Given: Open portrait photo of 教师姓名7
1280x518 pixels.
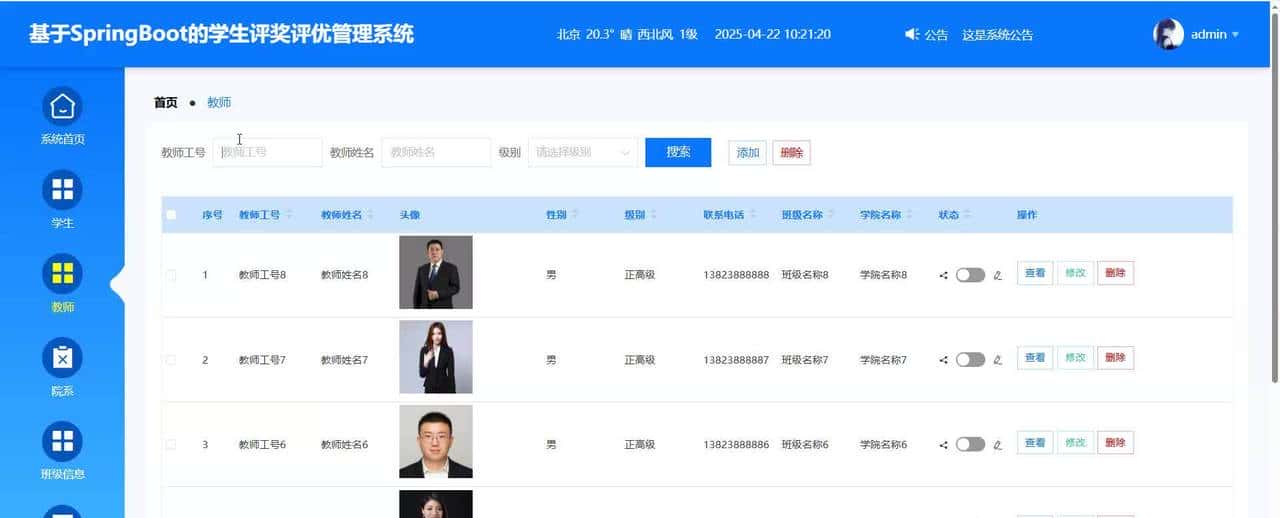Looking at the screenshot, I should pos(436,357).
